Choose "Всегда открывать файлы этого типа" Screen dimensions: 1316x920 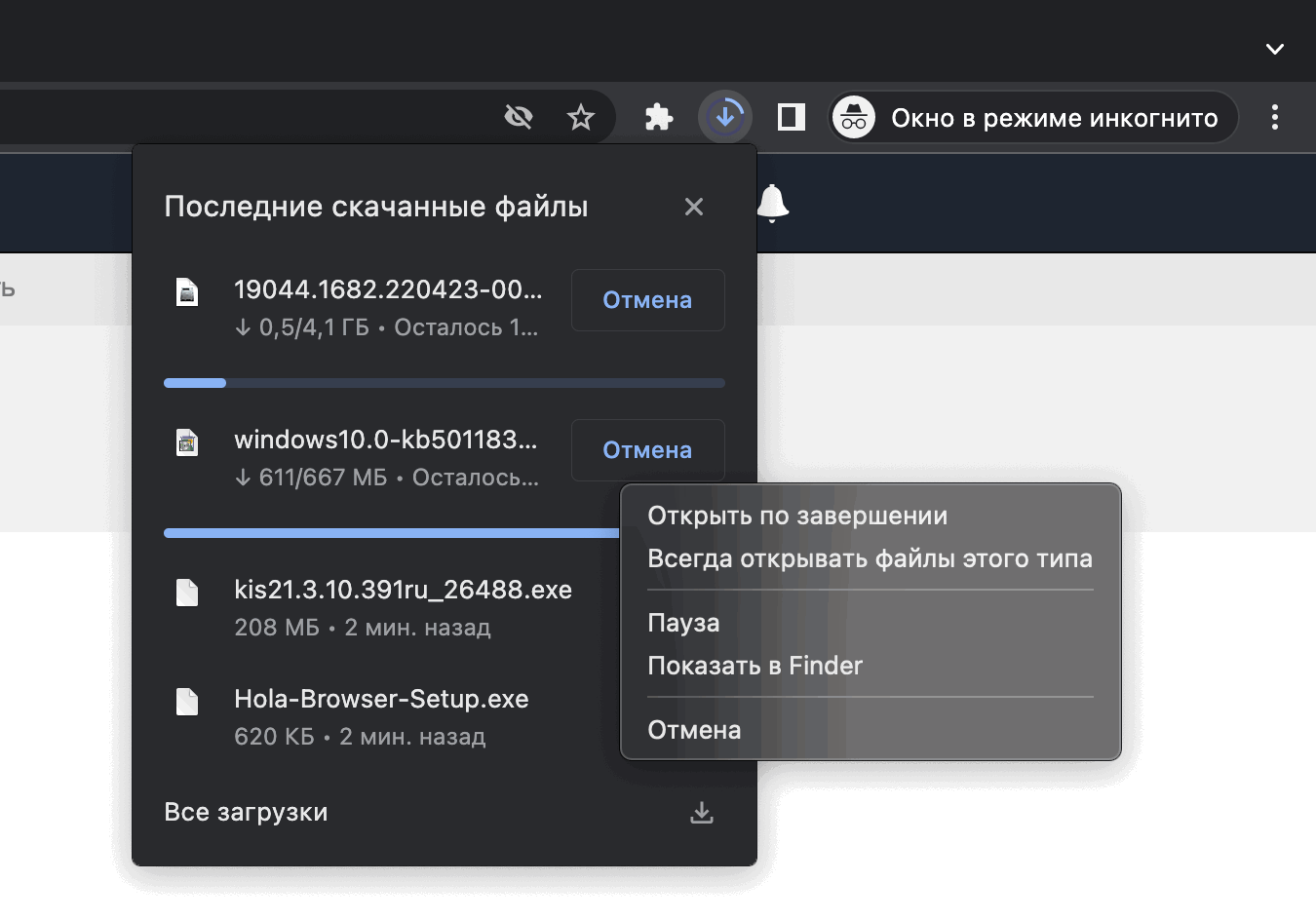coord(870,558)
